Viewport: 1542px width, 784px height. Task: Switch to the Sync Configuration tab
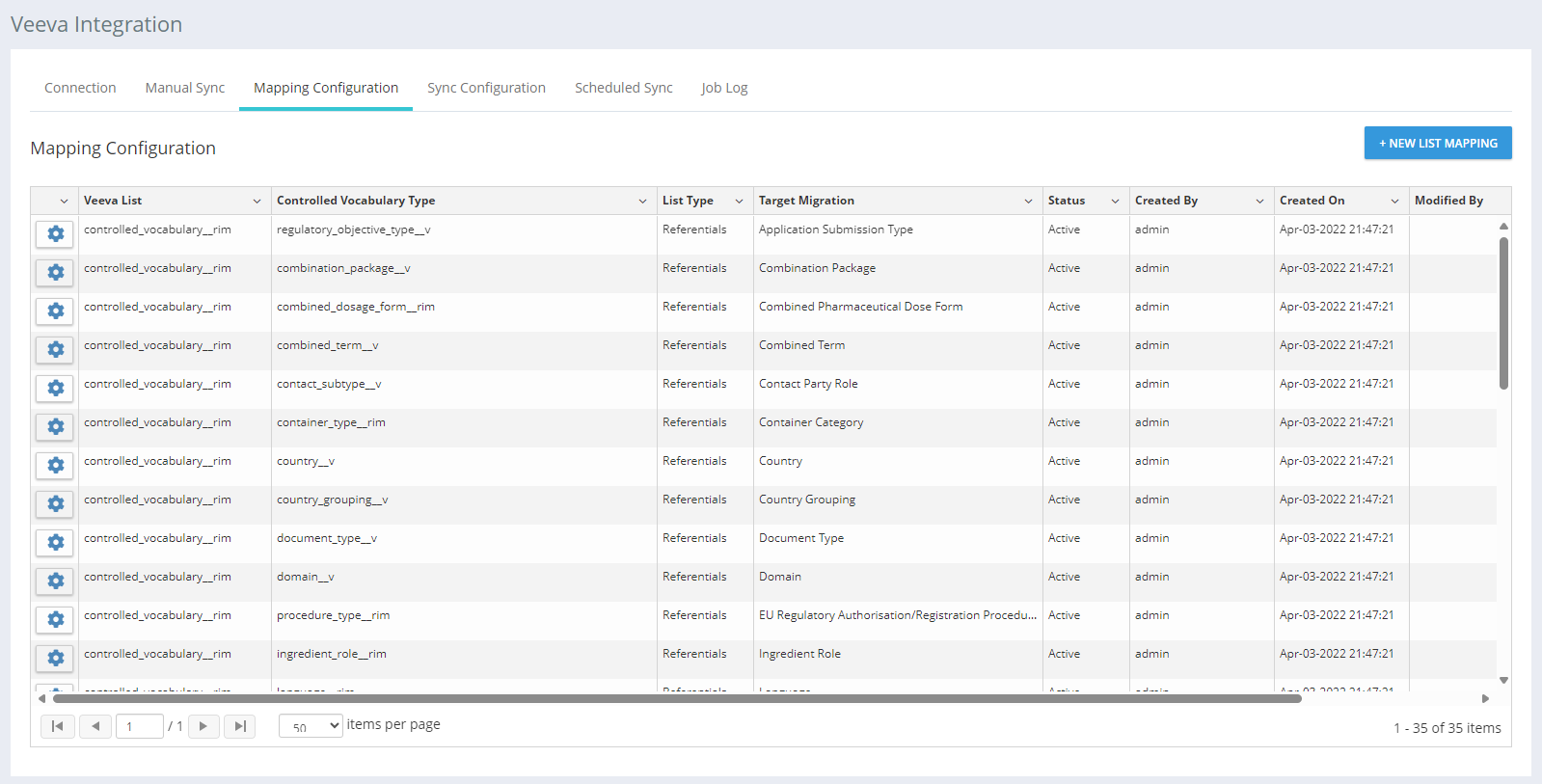coord(486,88)
